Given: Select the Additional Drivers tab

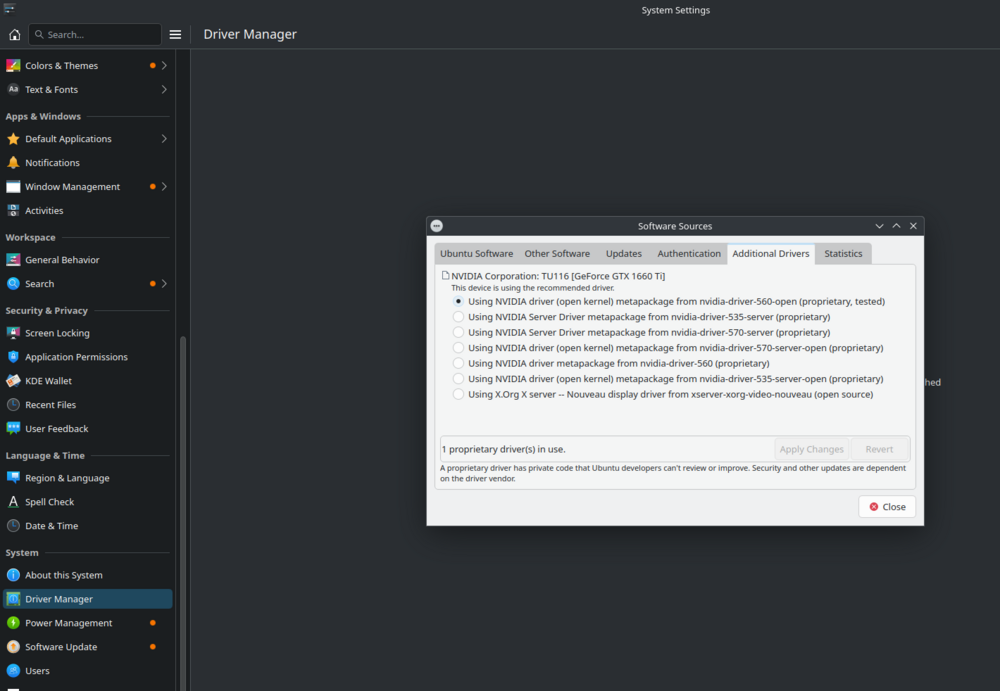Looking at the screenshot, I should pos(770,253).
